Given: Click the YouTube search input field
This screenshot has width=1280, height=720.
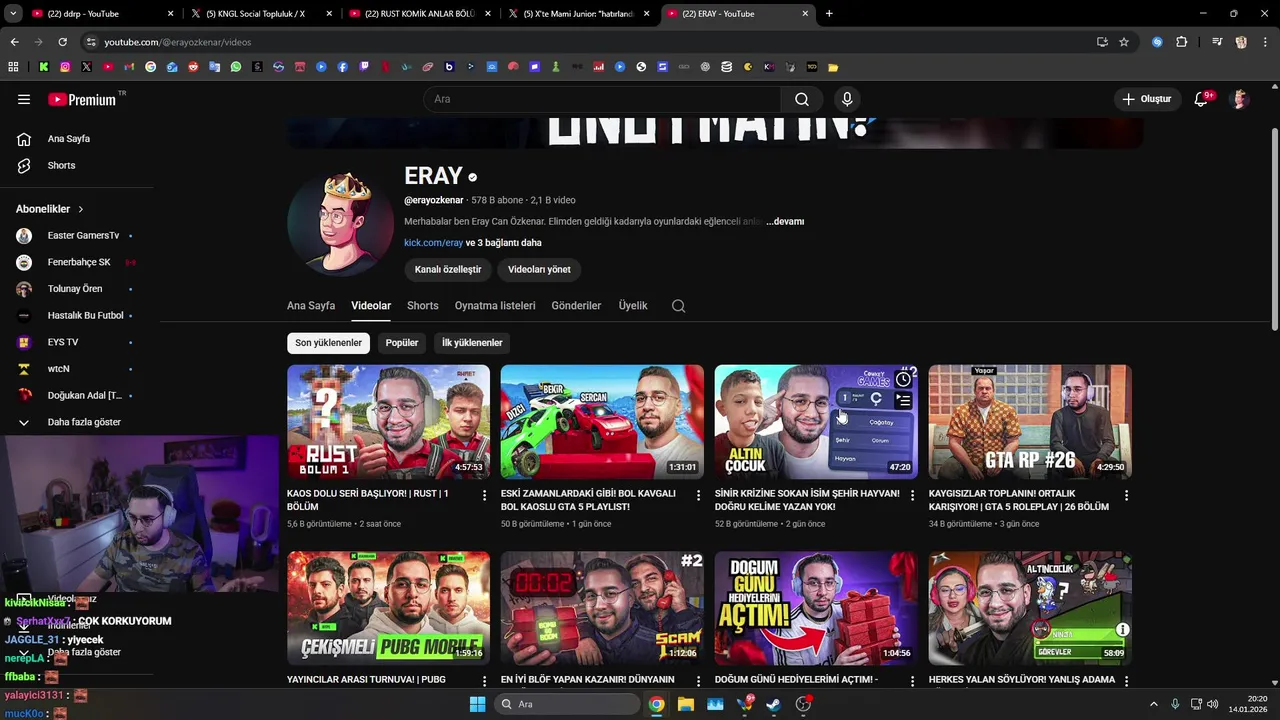Looking at the screenshot, I should click(x=602, y=99).
